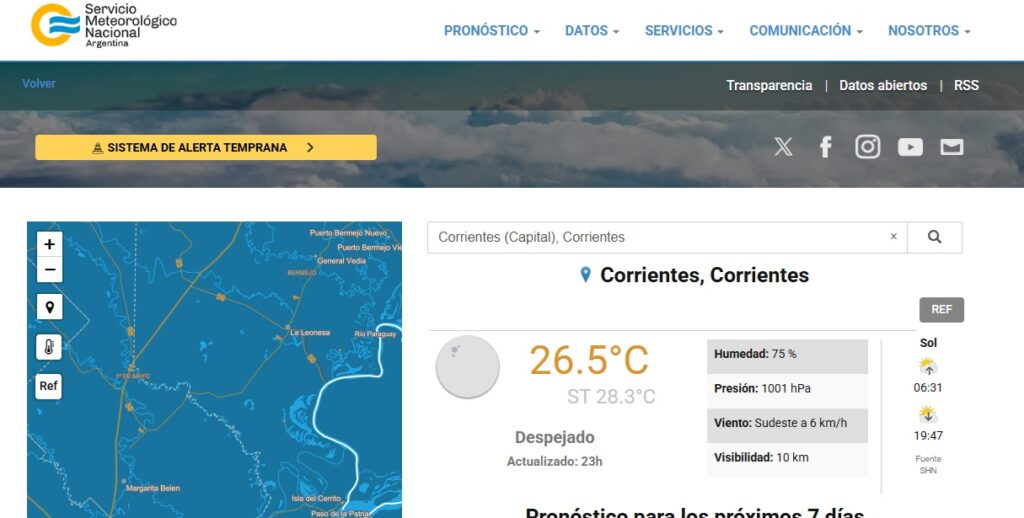
Task: Expand the PRONÓSTICO dropdown menu
Action: [x=491, y=31]
